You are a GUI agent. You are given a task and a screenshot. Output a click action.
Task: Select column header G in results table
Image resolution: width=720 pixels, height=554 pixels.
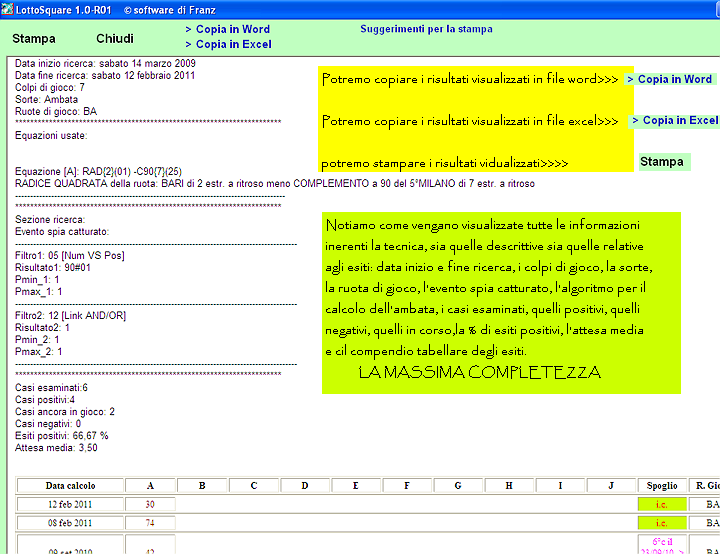click(x=458, y=486)
